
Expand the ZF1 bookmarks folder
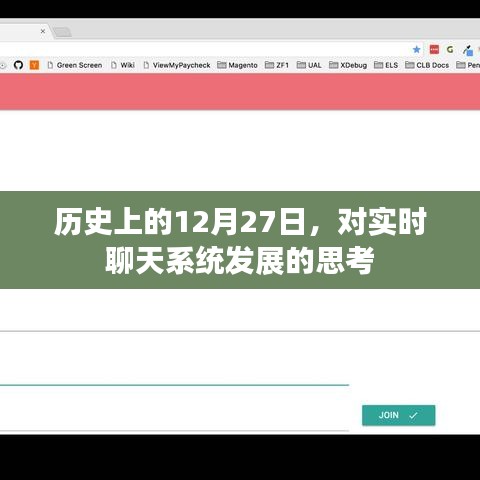click(277, 65)
